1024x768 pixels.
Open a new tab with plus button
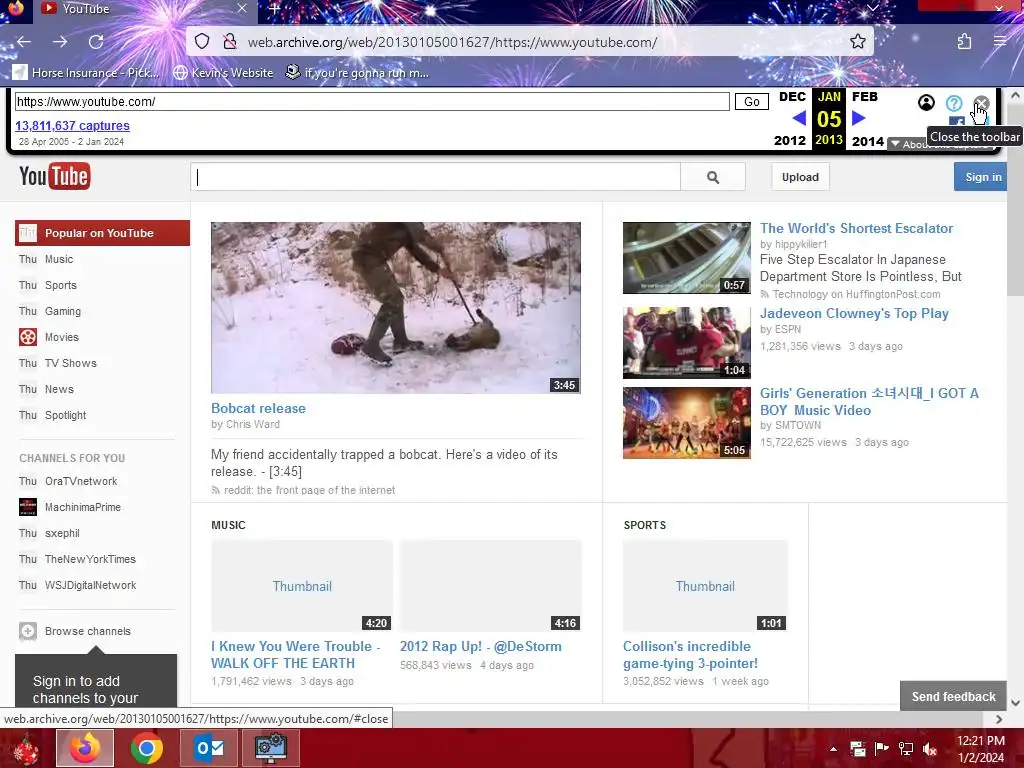coord(274,8)
